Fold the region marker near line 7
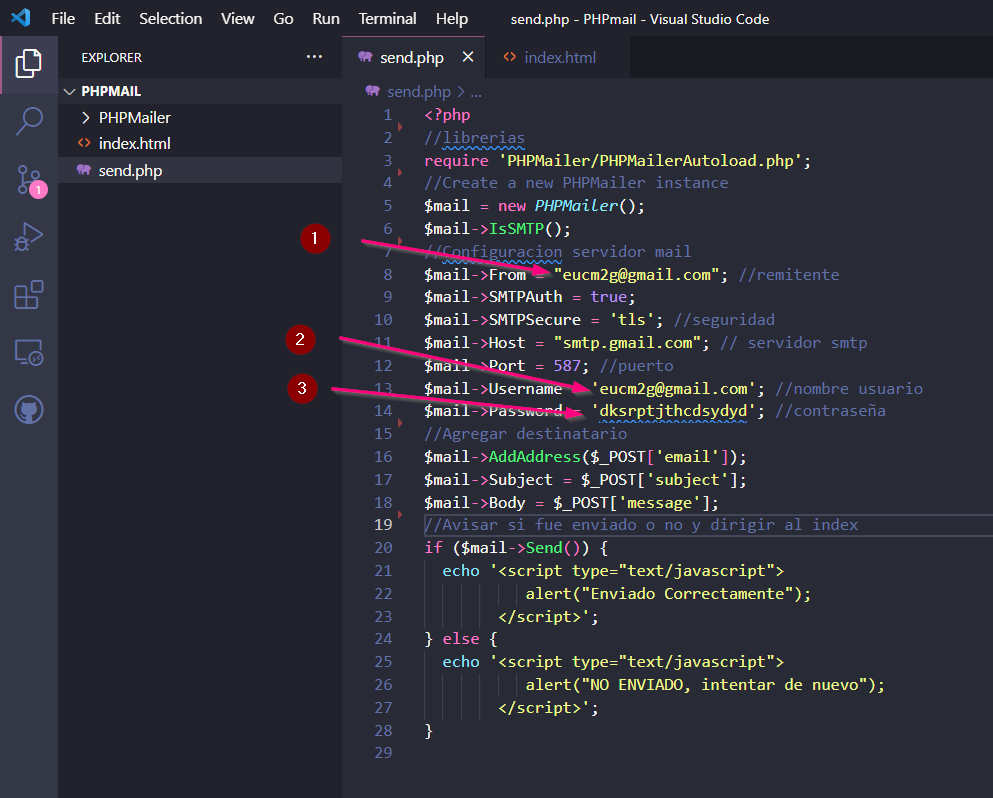 (400, 241)
